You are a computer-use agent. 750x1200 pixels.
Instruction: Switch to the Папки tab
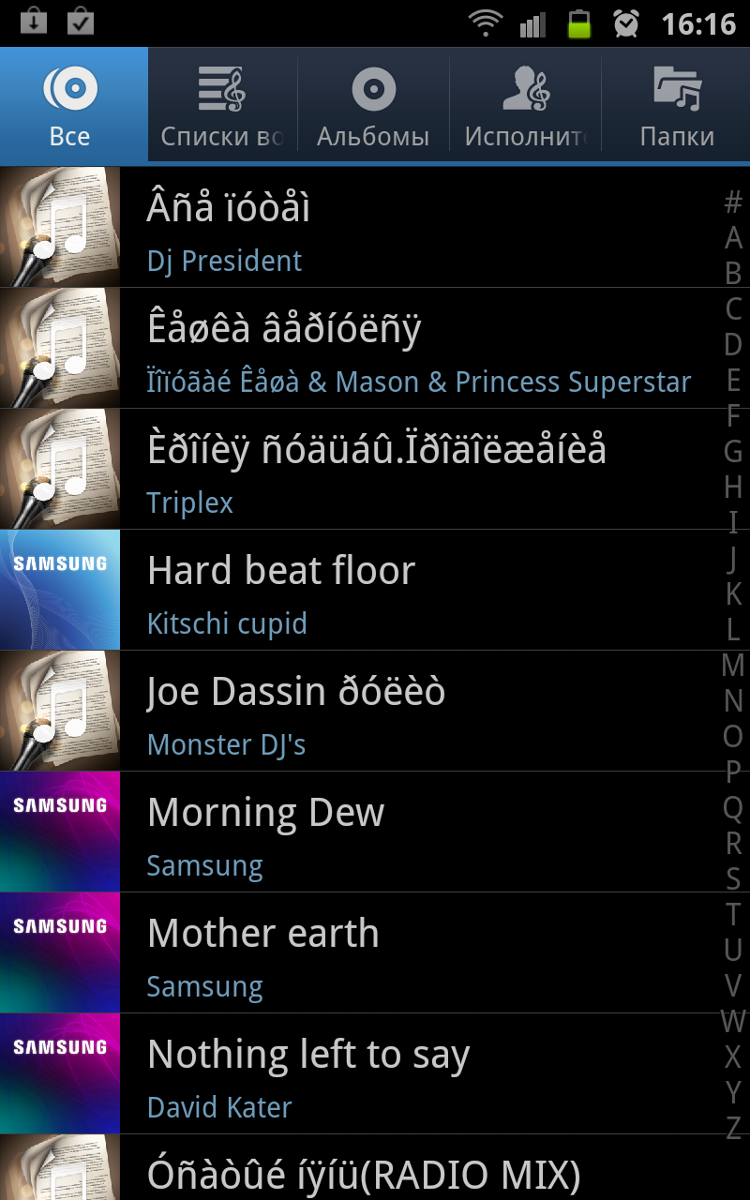click(677, 104)
